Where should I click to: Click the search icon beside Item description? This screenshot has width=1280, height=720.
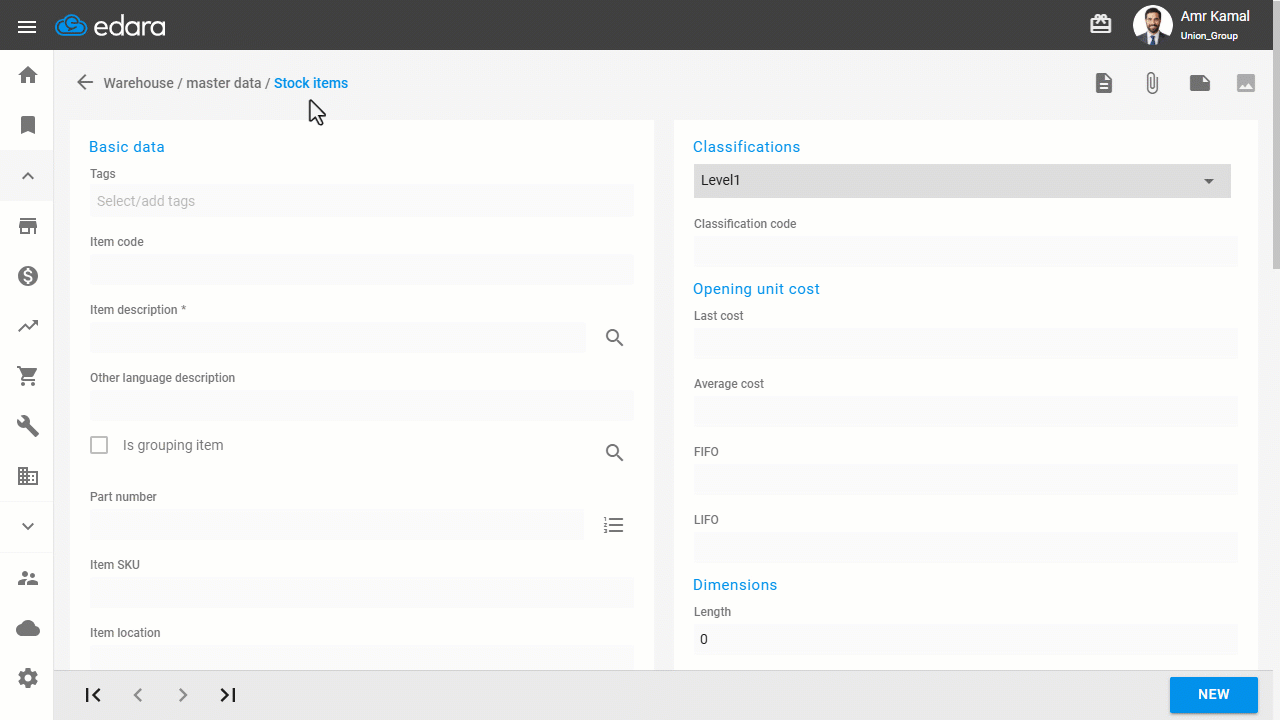click(615, 338)
